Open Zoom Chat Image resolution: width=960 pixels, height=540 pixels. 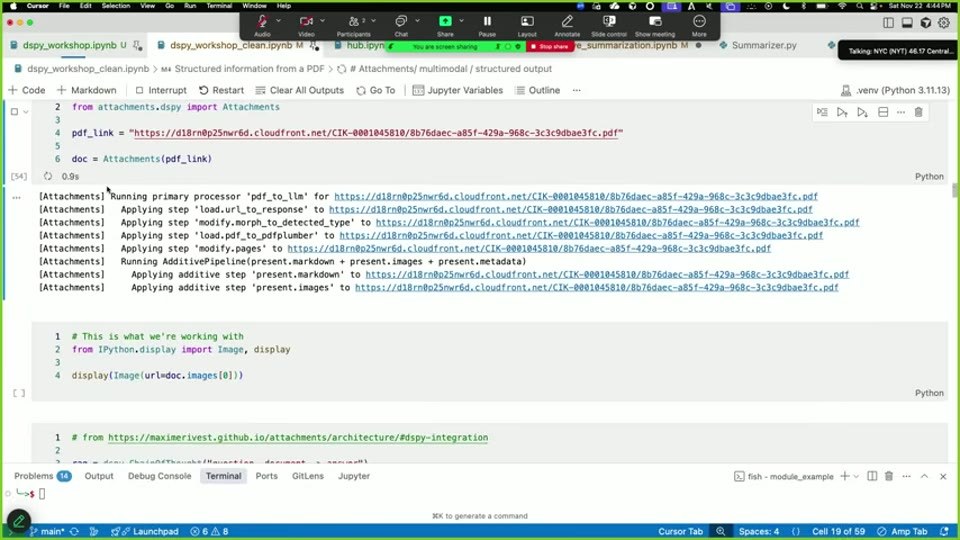401,24
